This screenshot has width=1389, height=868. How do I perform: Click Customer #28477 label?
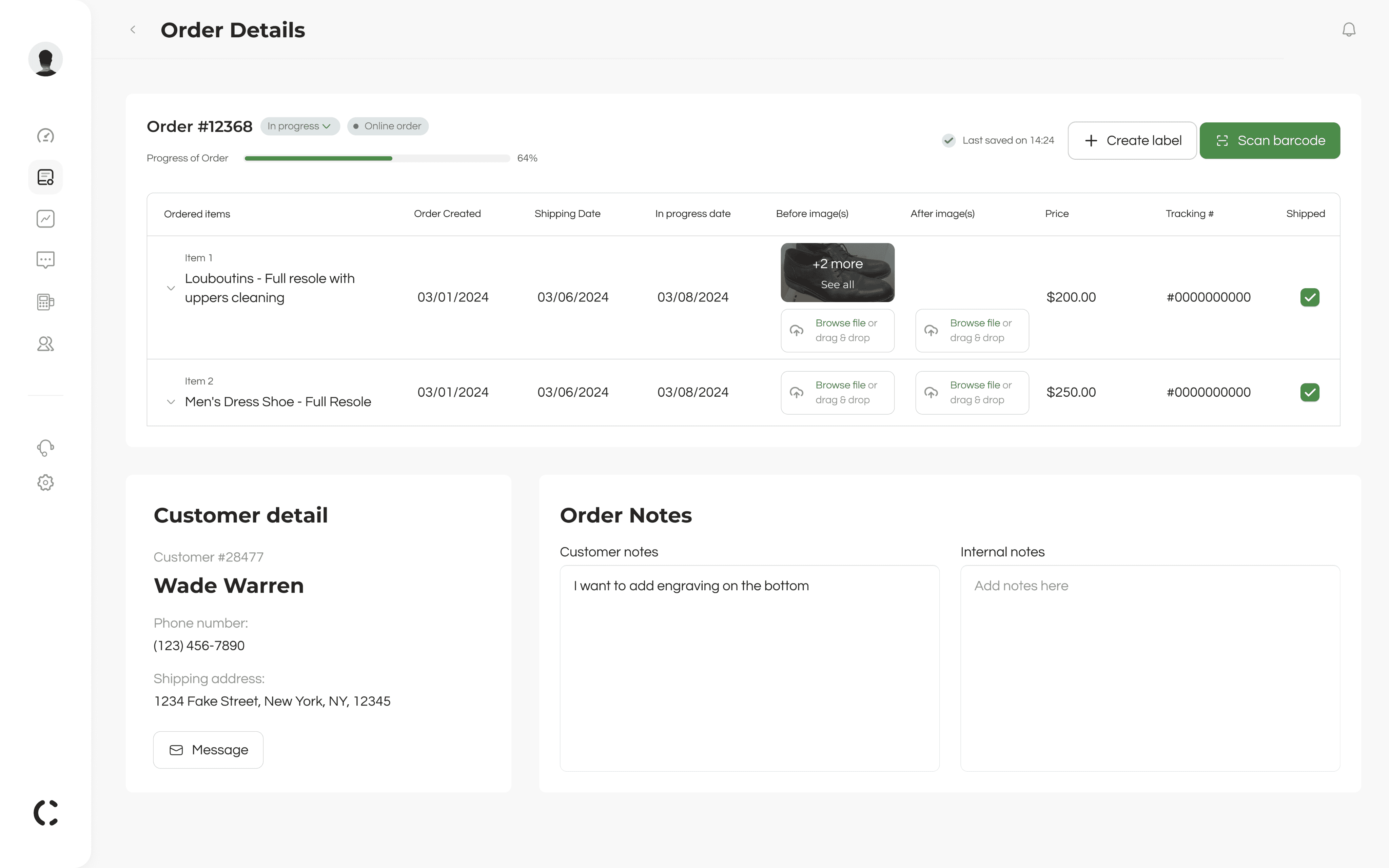click(x=208, y=557)
